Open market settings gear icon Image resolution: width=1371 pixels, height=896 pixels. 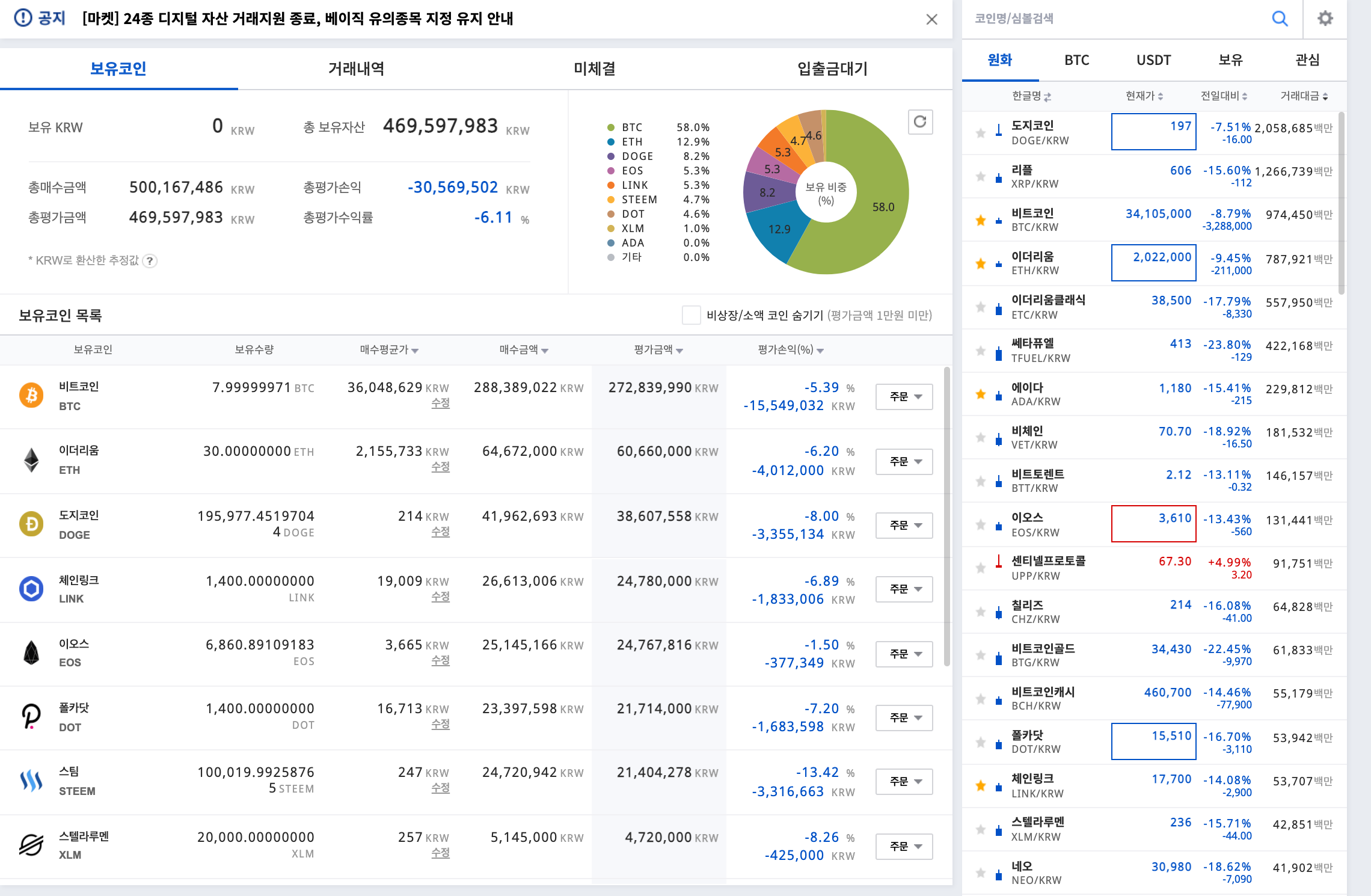[x=1325, y=19]
